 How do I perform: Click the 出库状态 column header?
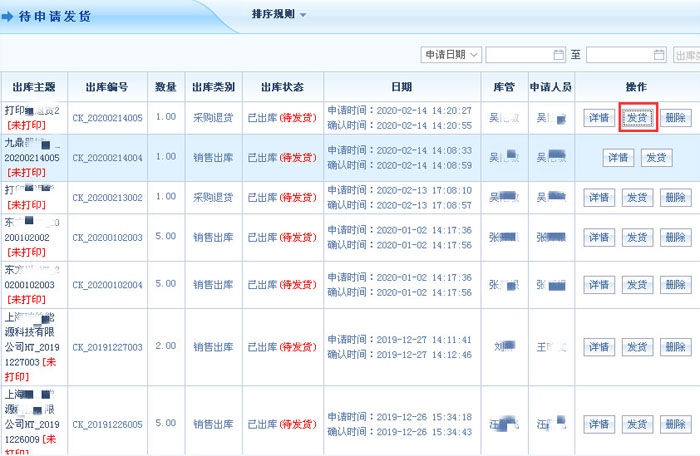pos(274,87)
